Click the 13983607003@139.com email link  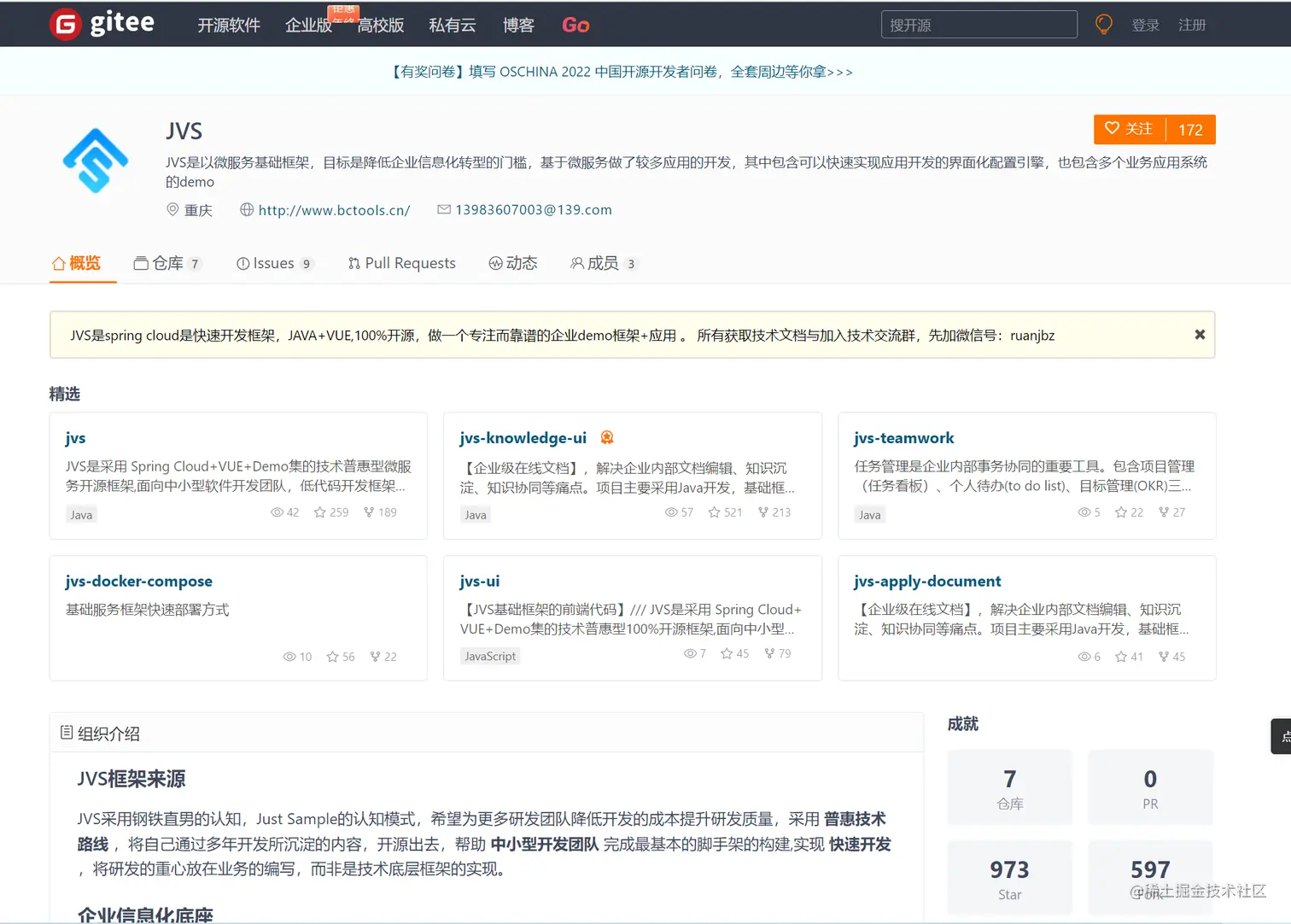(534, 209)
